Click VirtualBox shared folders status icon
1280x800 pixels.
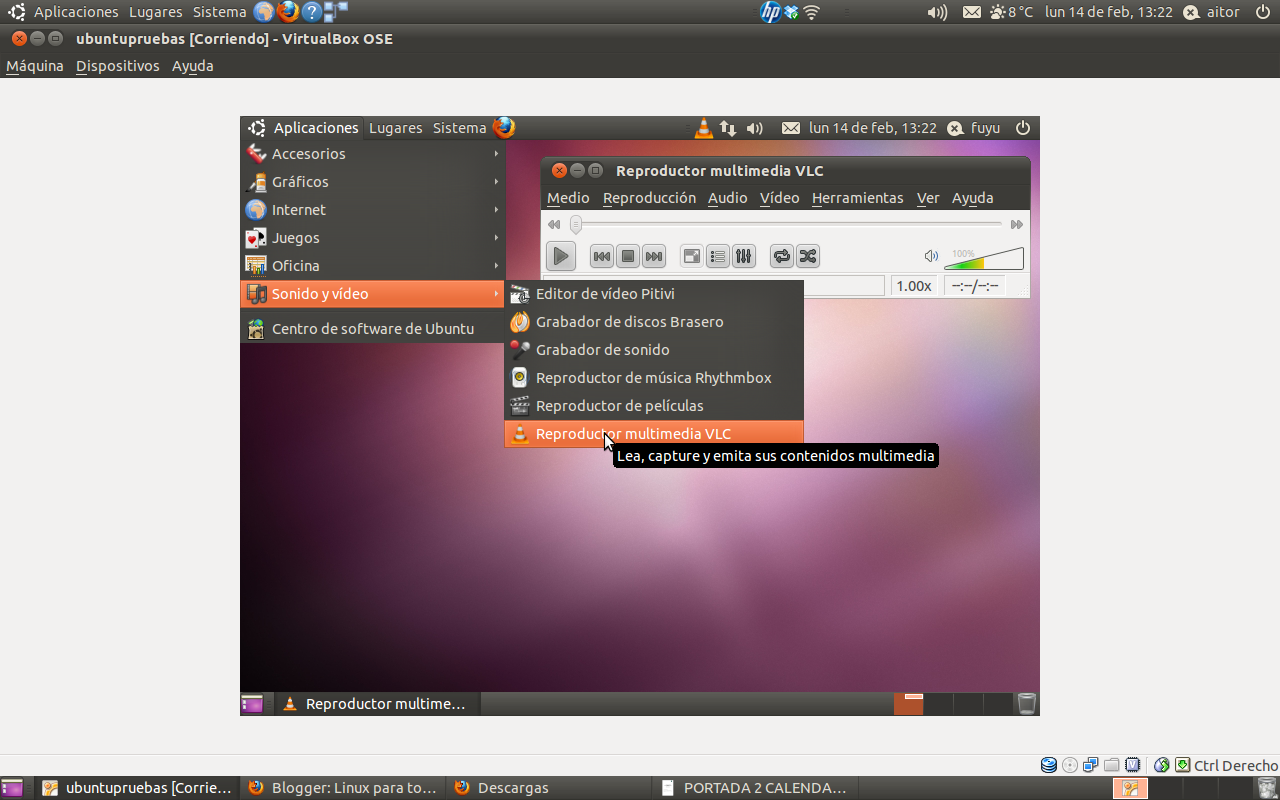click(1112, 765)
